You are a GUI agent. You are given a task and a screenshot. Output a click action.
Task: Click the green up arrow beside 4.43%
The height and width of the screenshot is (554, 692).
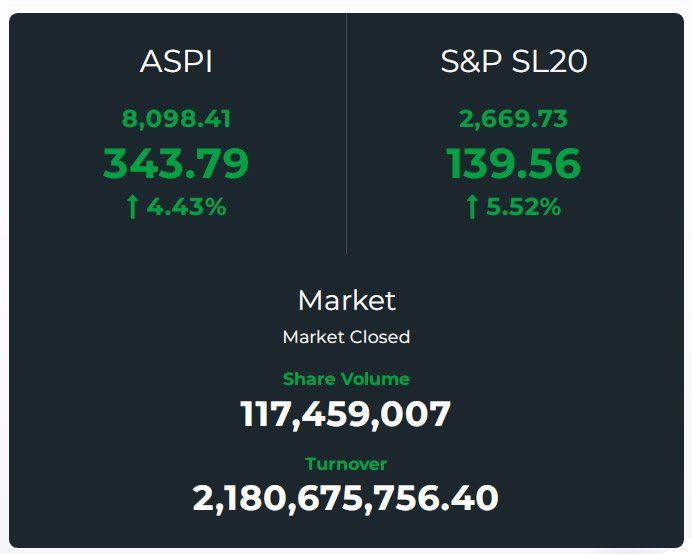132,207
